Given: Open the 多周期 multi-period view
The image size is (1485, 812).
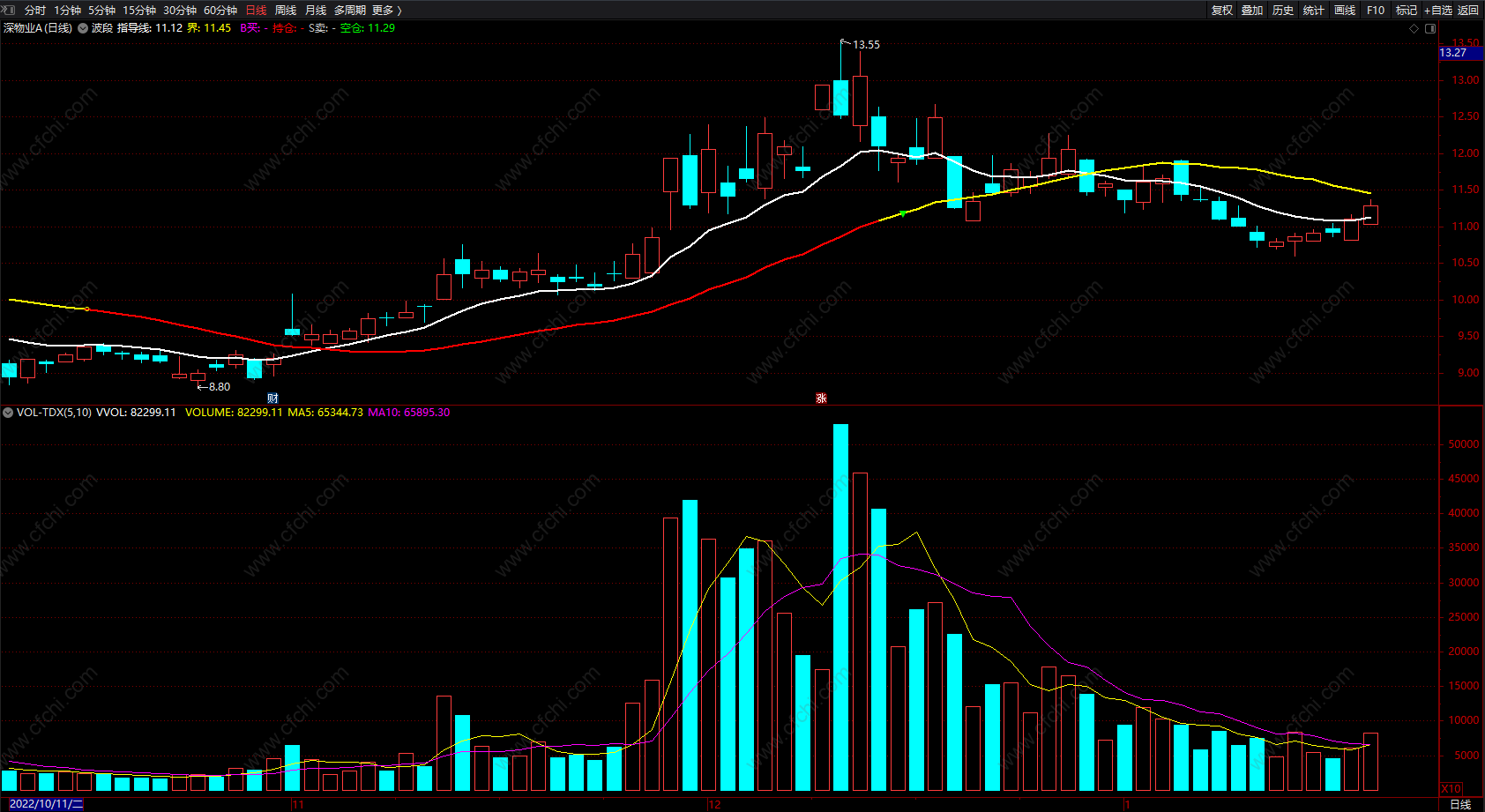Looking at the screenshot, I should 350,10.
